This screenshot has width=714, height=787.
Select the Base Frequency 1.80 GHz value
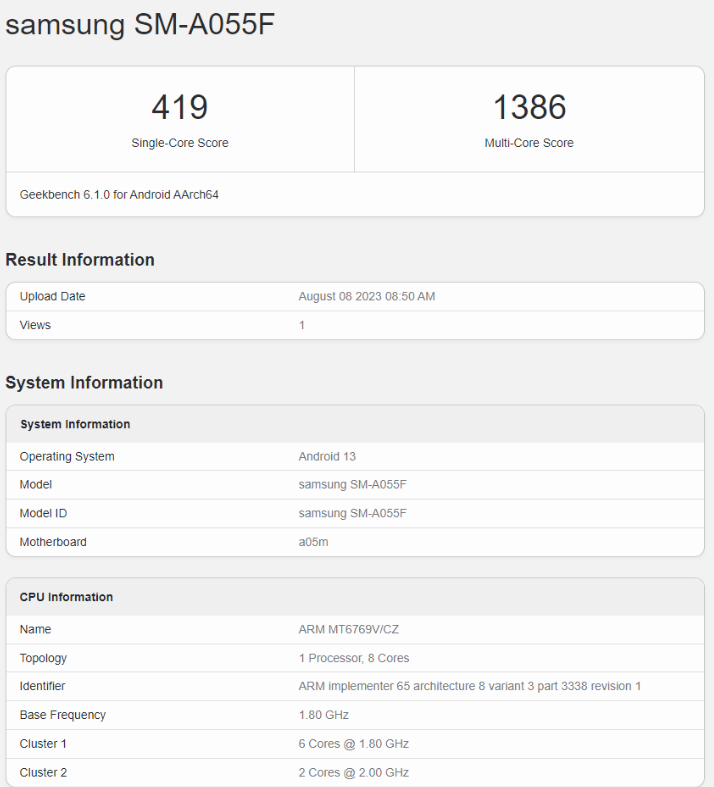click(x=324, y=715)
